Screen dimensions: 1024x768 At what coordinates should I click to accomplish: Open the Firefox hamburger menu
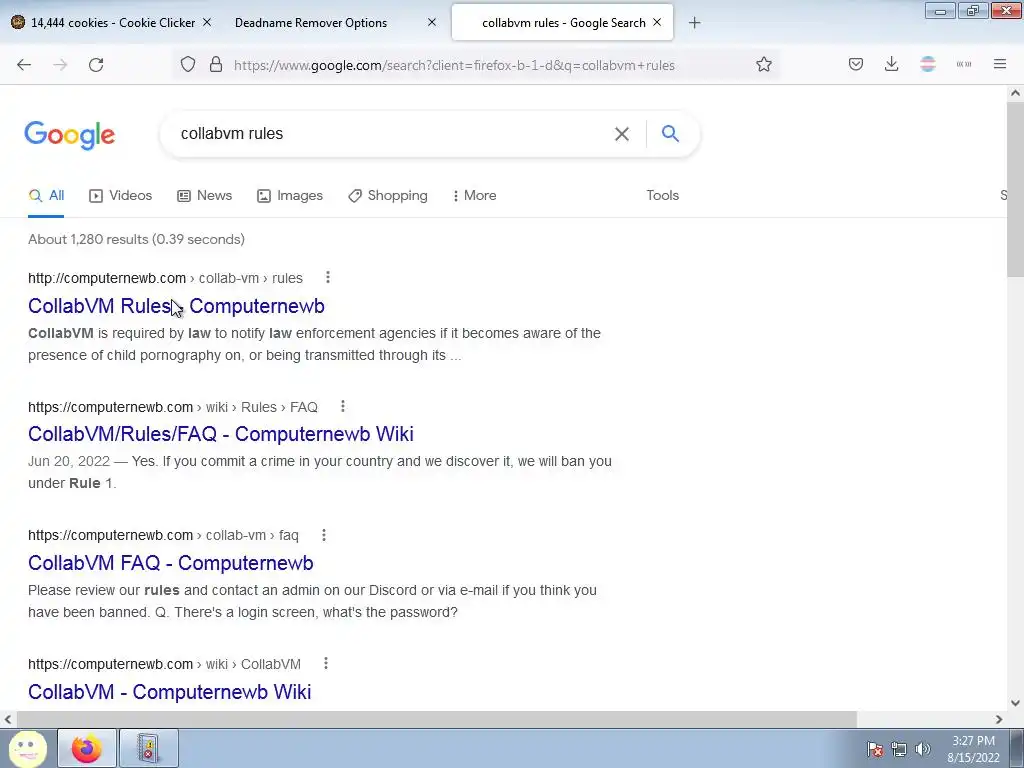pyautogui.click(x=1000, y=65)
